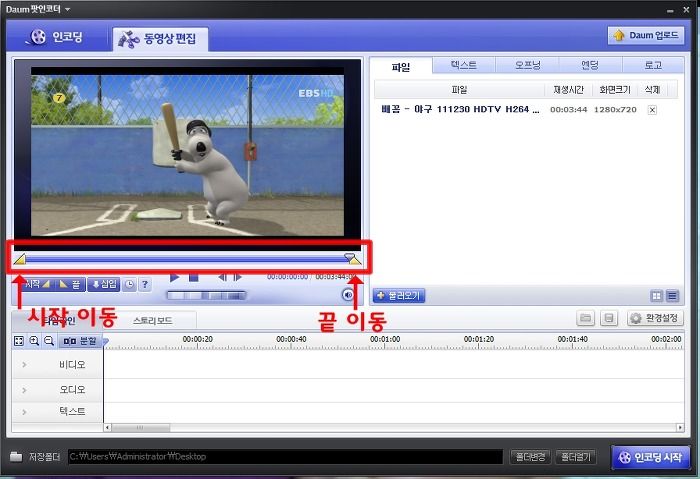Start encoding with 인코딩 시작 button
The image size is (700, 479).
[650, 457]
